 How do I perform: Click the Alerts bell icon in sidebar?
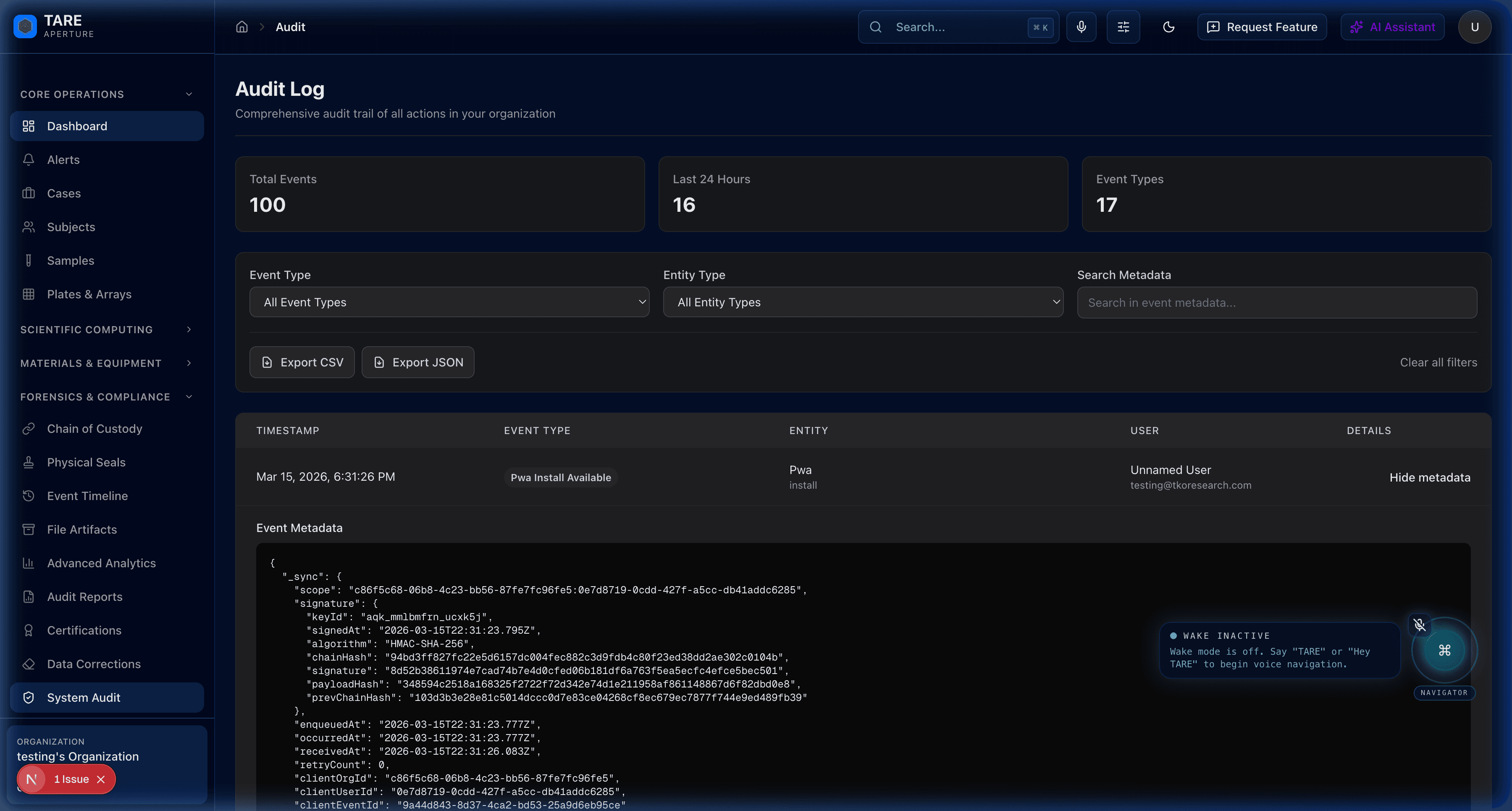(x=29, y=160)
